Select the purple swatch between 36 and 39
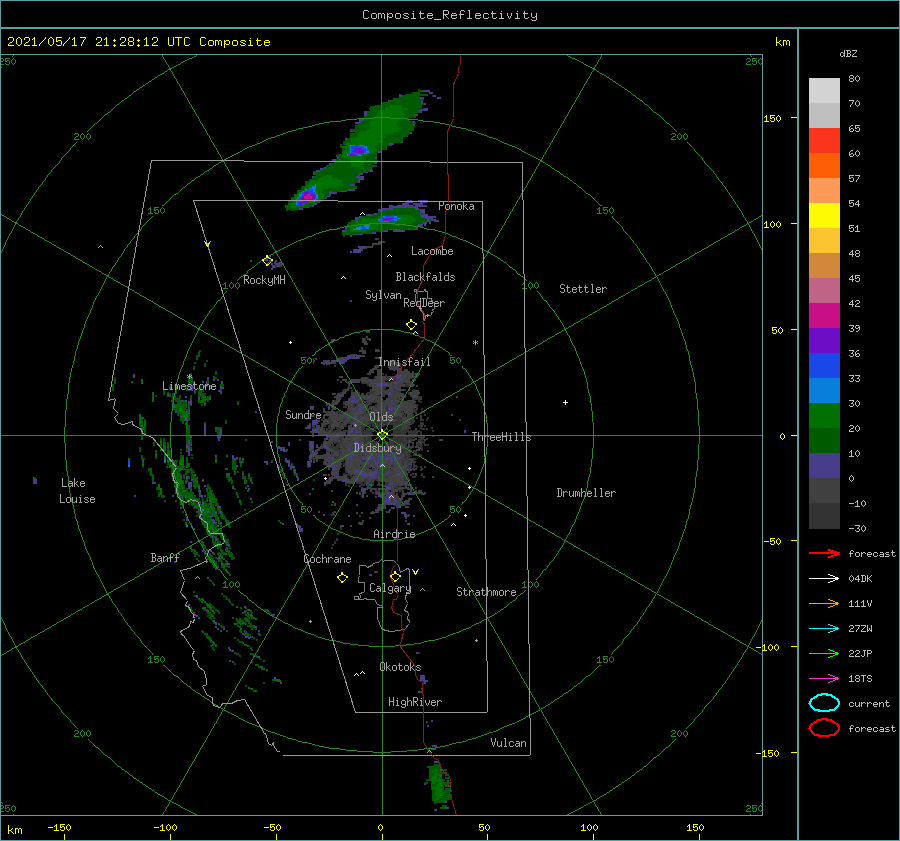The width and height of the screenshot is (900, 841). 824,341
